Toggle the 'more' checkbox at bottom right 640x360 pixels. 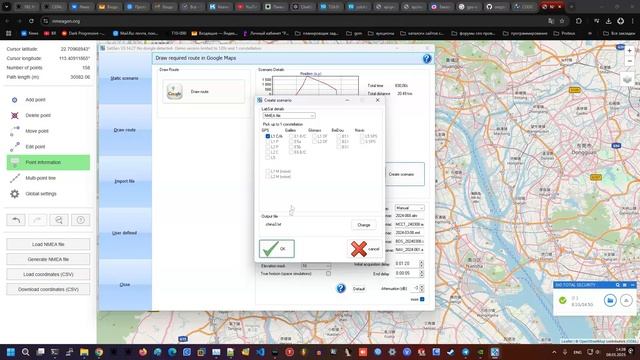[422, 299]
